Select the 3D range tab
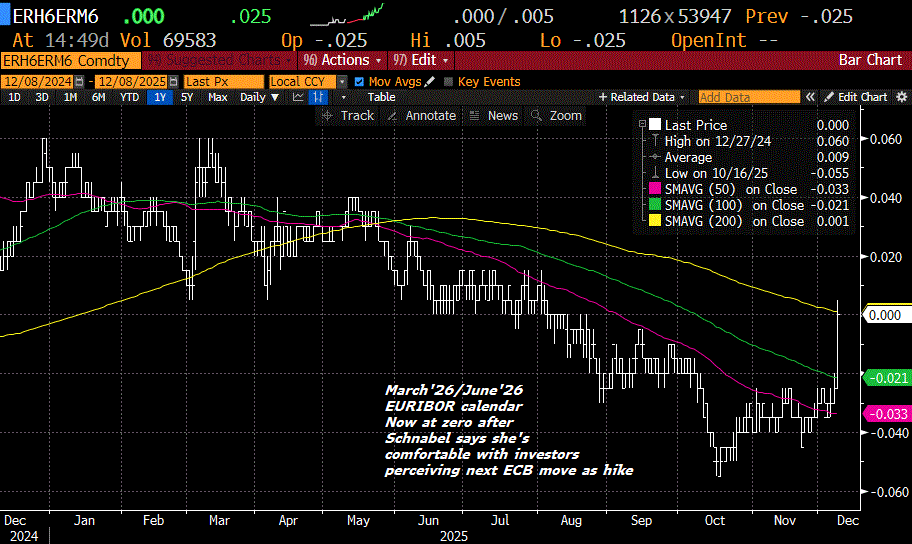912x544 pixels. [42, 97]
